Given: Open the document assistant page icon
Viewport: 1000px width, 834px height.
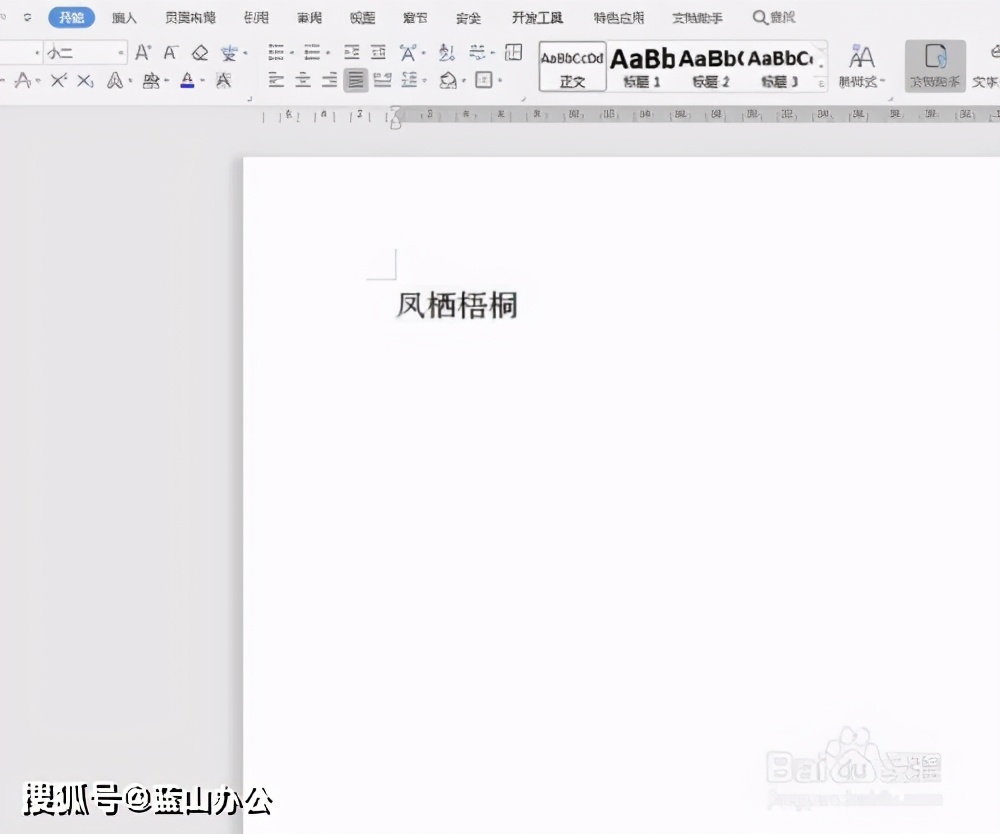Looking at the screenshot, I should [x=935, y=65].
